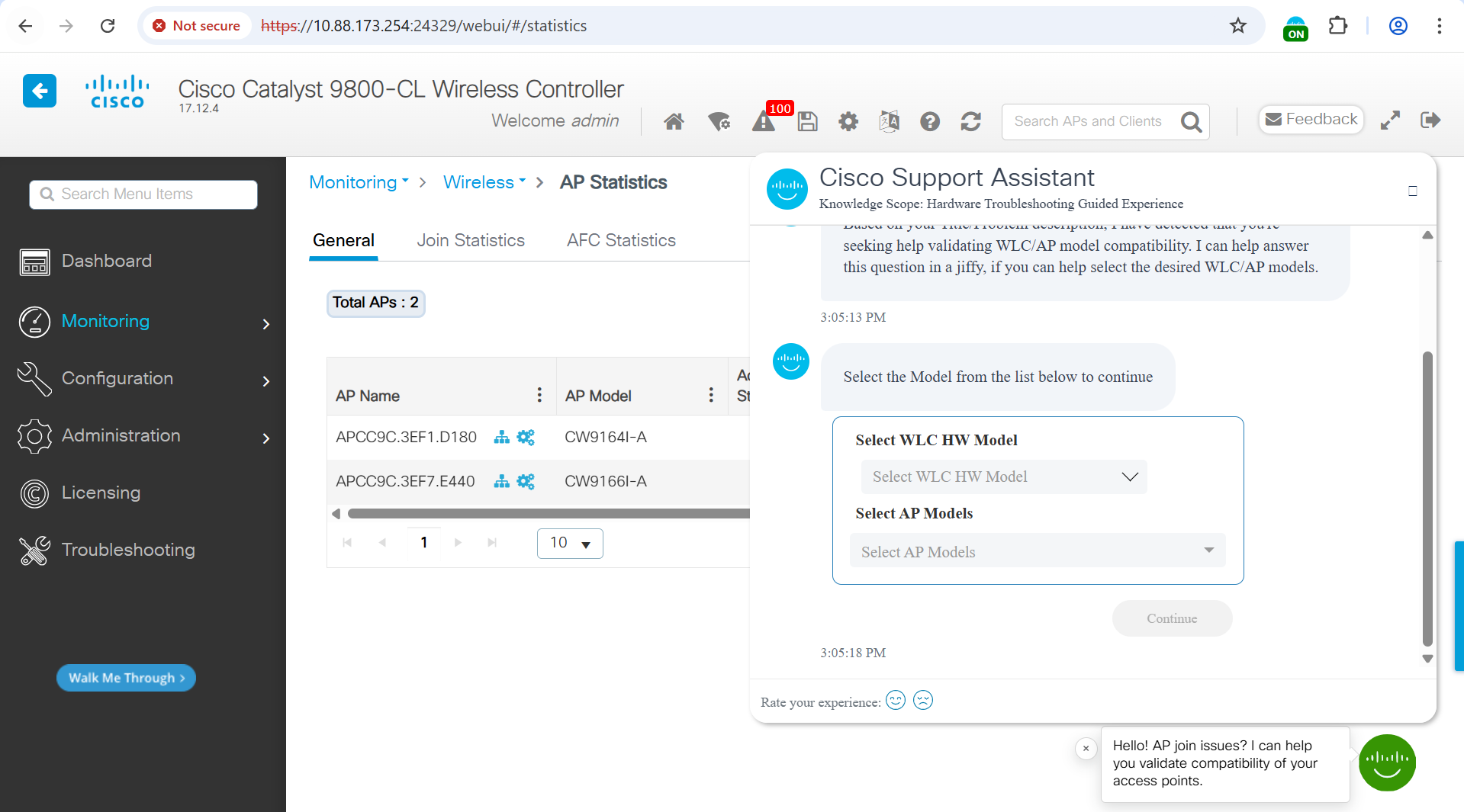Dismiss the AP join issues tooltip

[1086, 749]
